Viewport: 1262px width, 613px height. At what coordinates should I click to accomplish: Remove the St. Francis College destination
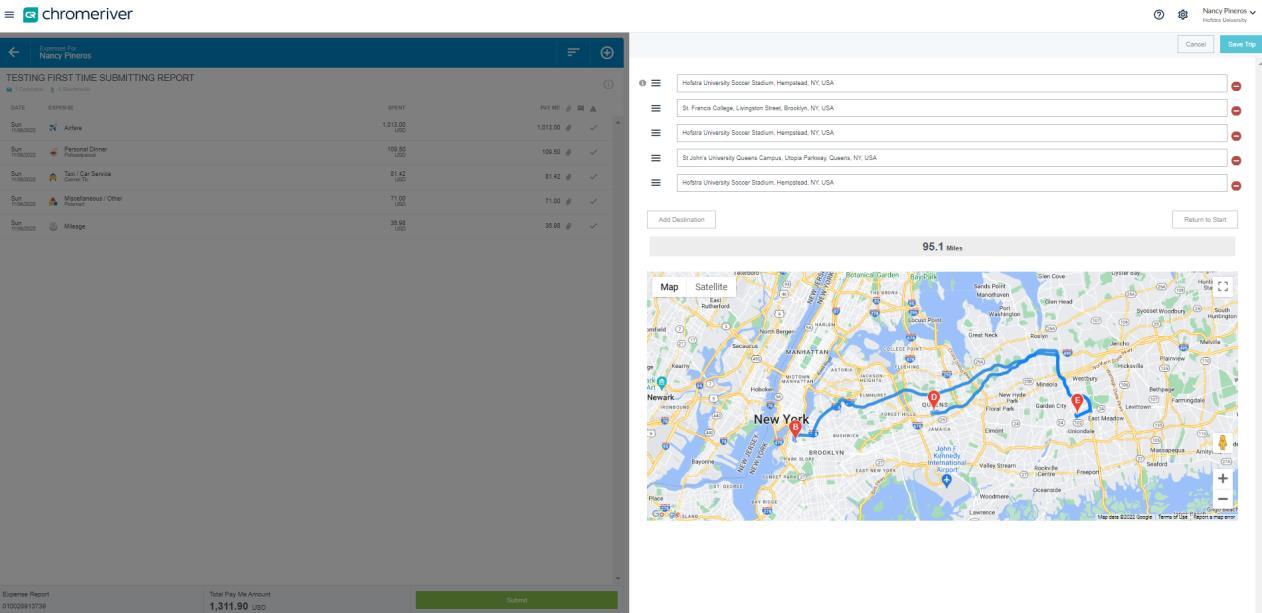1236,110
